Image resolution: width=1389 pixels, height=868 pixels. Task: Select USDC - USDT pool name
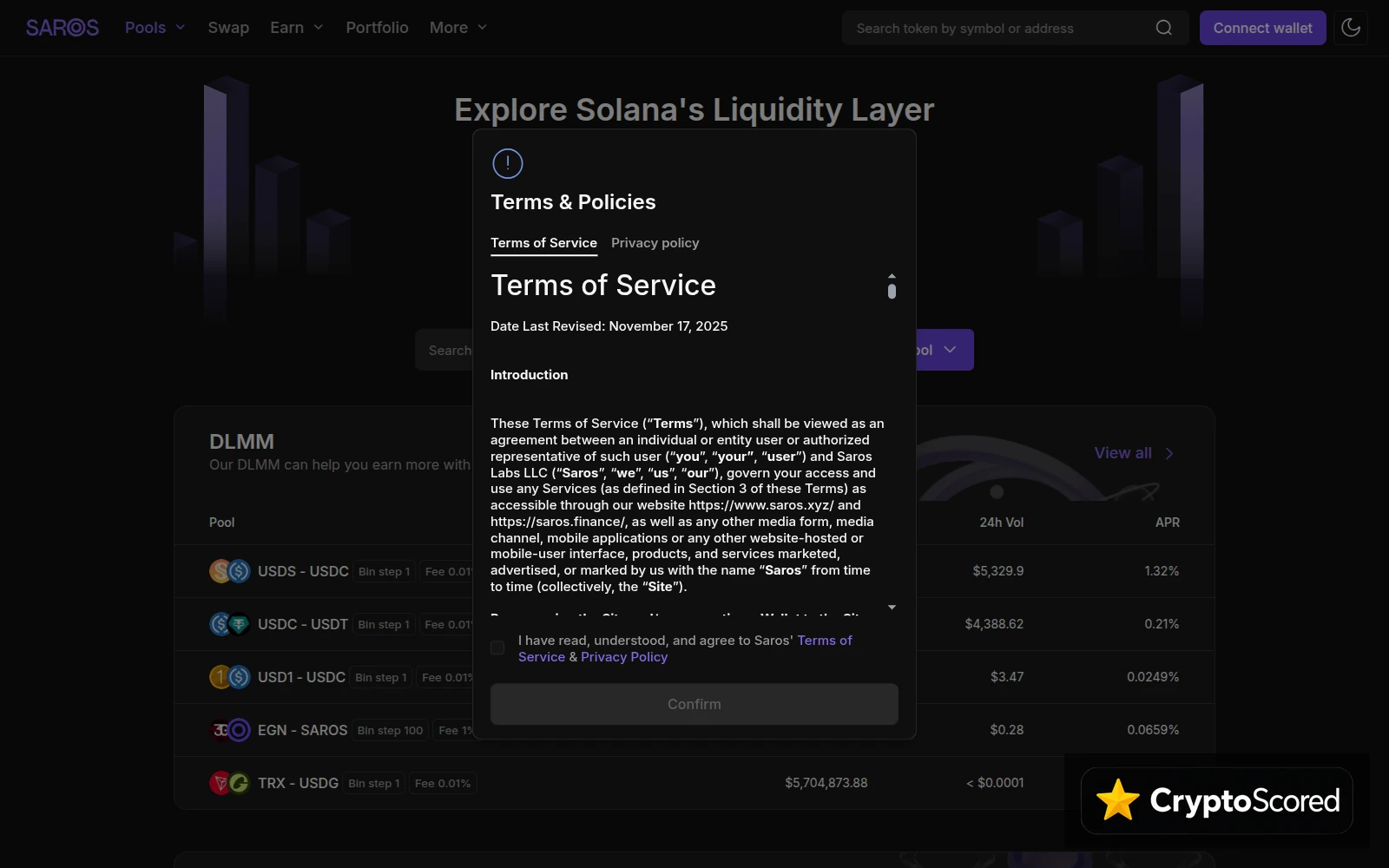click(303, 624)
